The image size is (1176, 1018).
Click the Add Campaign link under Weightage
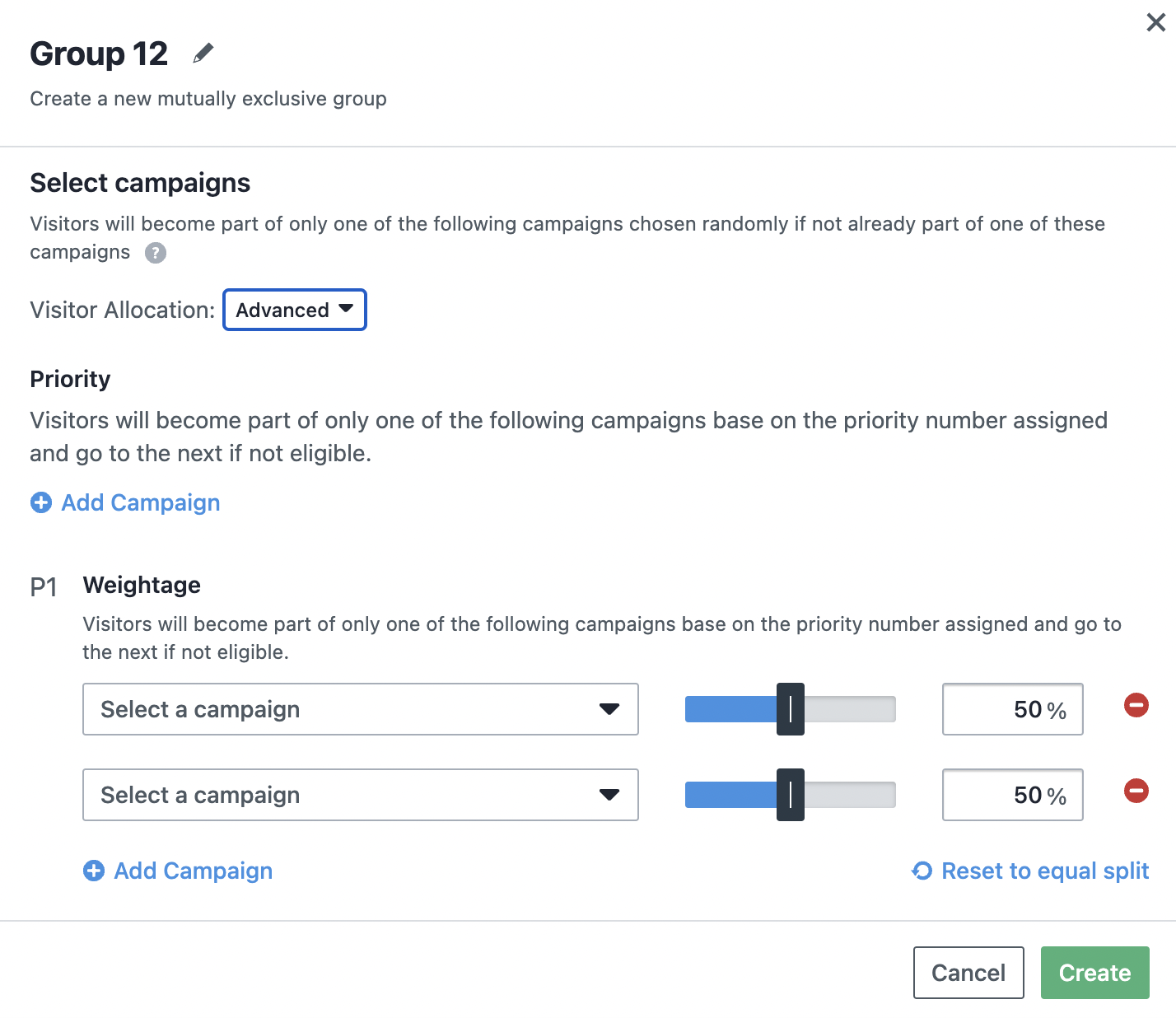tap(194, 871)
